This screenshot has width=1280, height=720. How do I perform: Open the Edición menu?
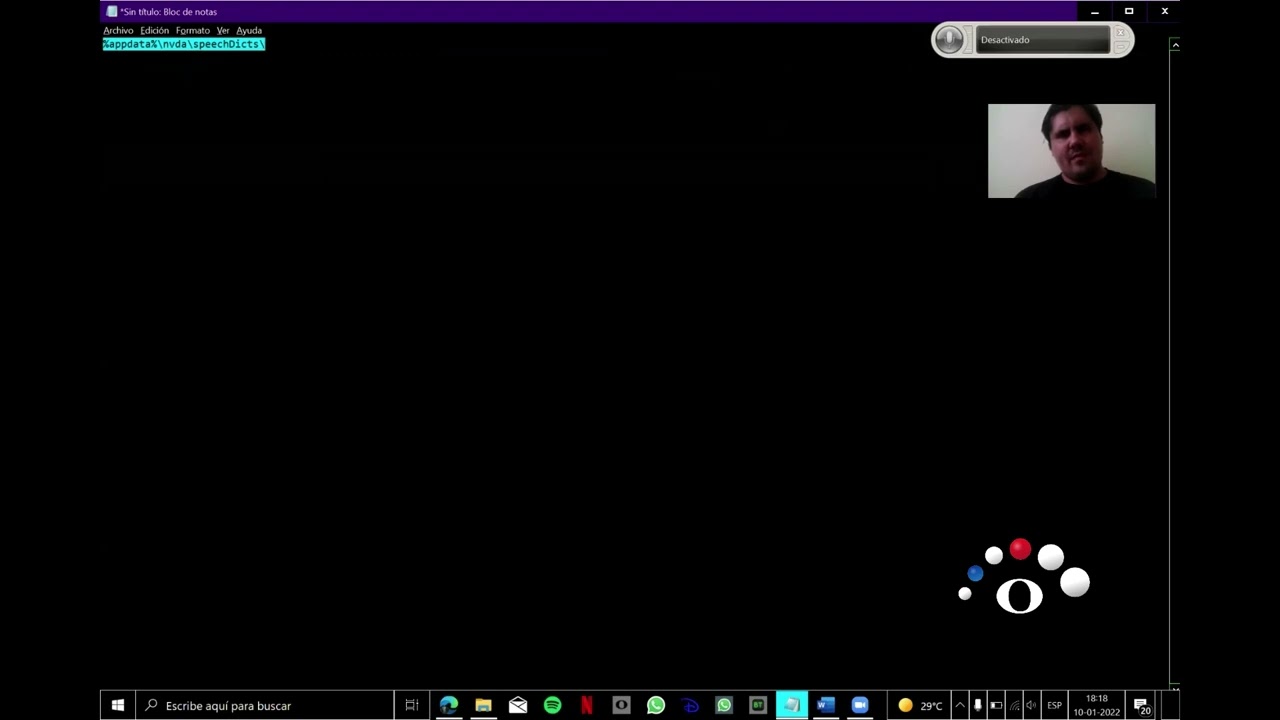155,30
